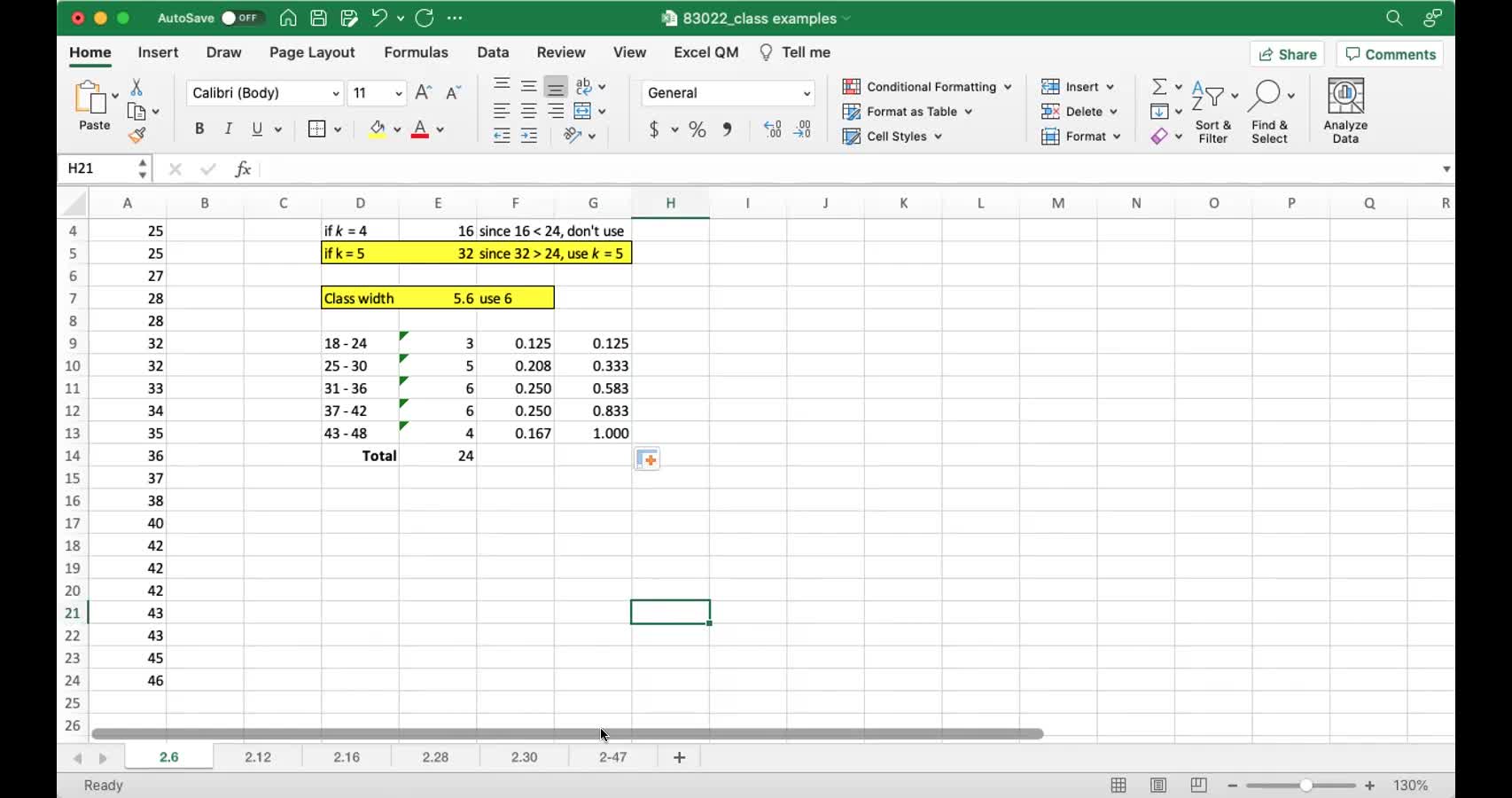Viewport: 1512px width, 798px height.
Task: Click the Paste Options floating button
Action: [x=647, y=459]
